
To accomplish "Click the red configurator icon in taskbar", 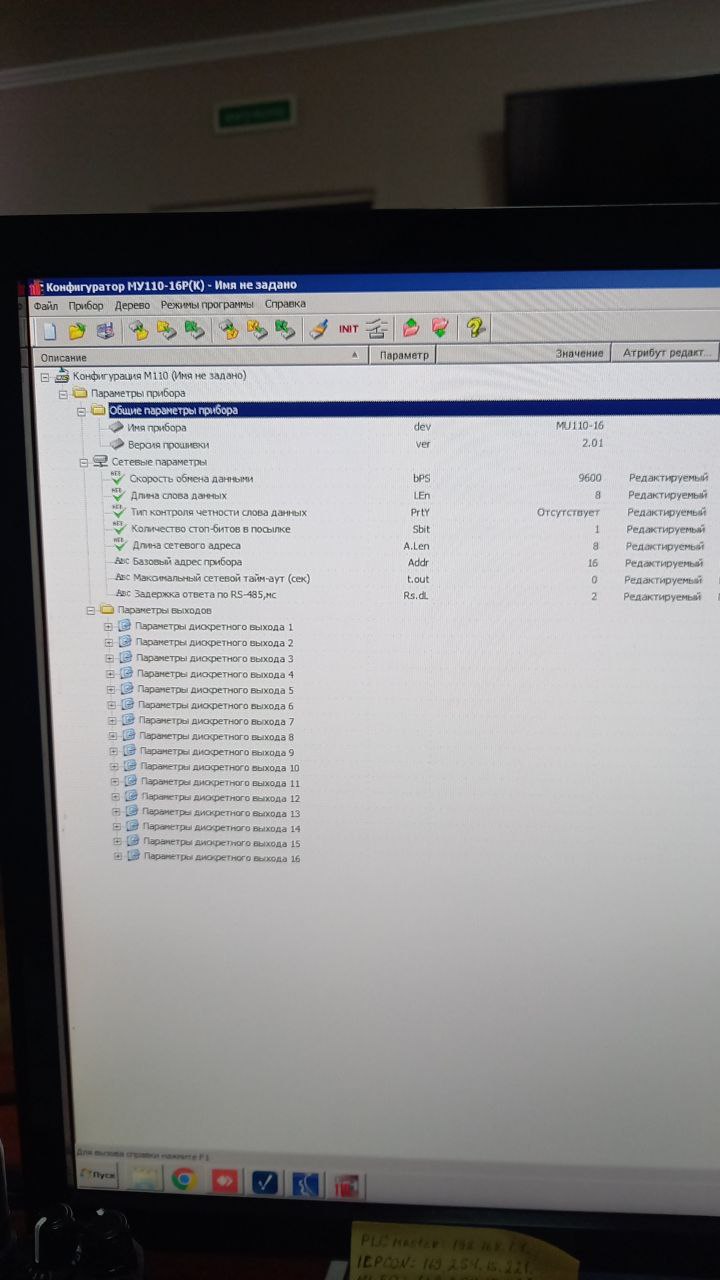I will tap(346, 1186).
